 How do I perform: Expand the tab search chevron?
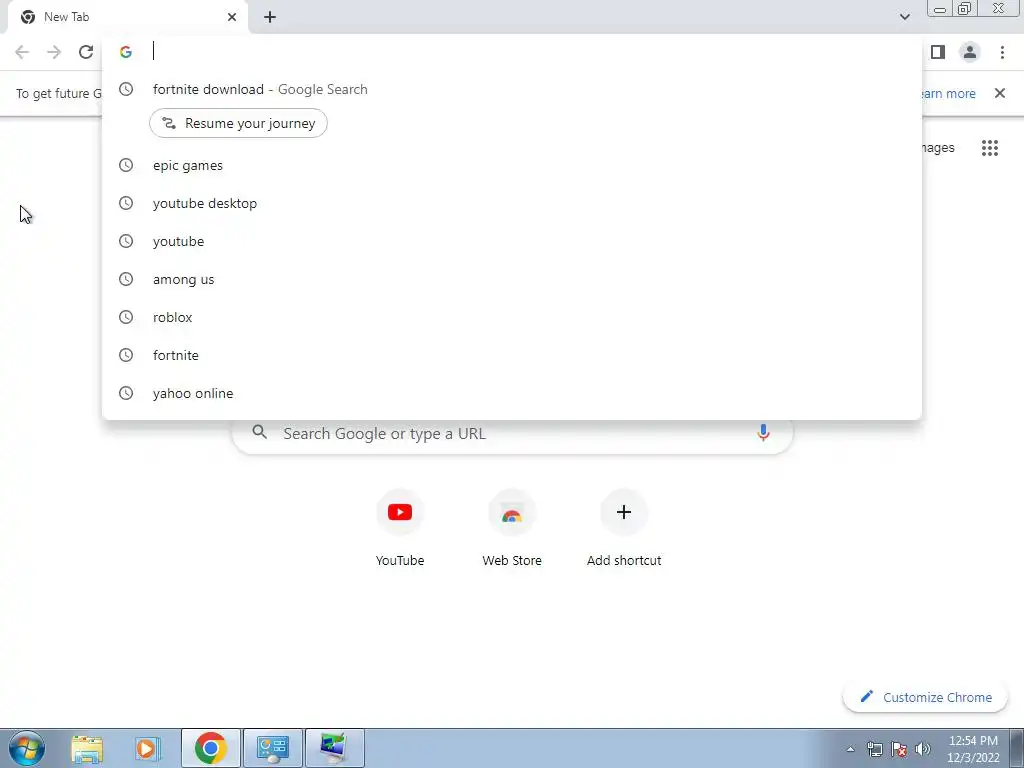904,17
